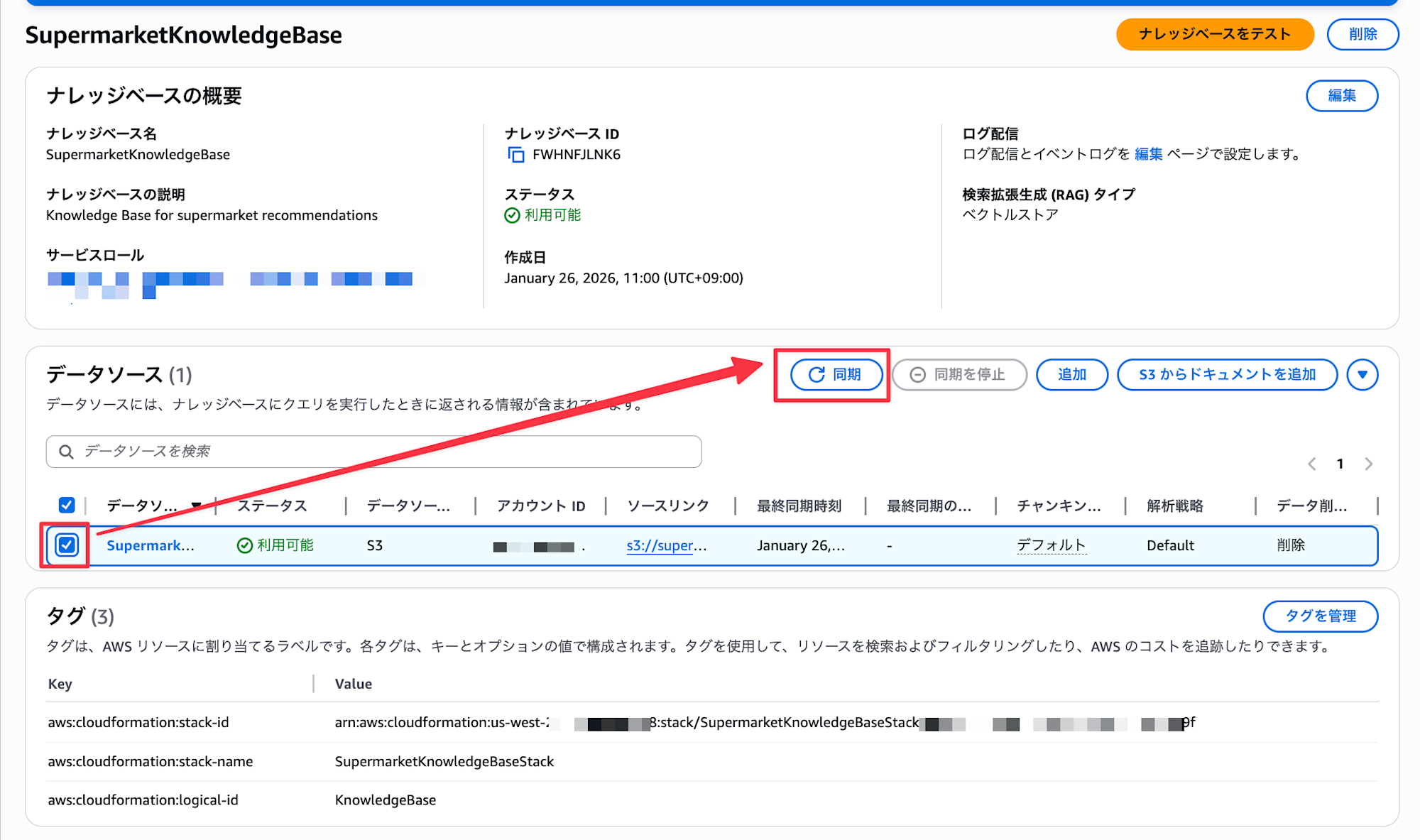Open the Supermark... data source link
The height and width of the screenshot is (840, 1420).
[x=150, y=545]
